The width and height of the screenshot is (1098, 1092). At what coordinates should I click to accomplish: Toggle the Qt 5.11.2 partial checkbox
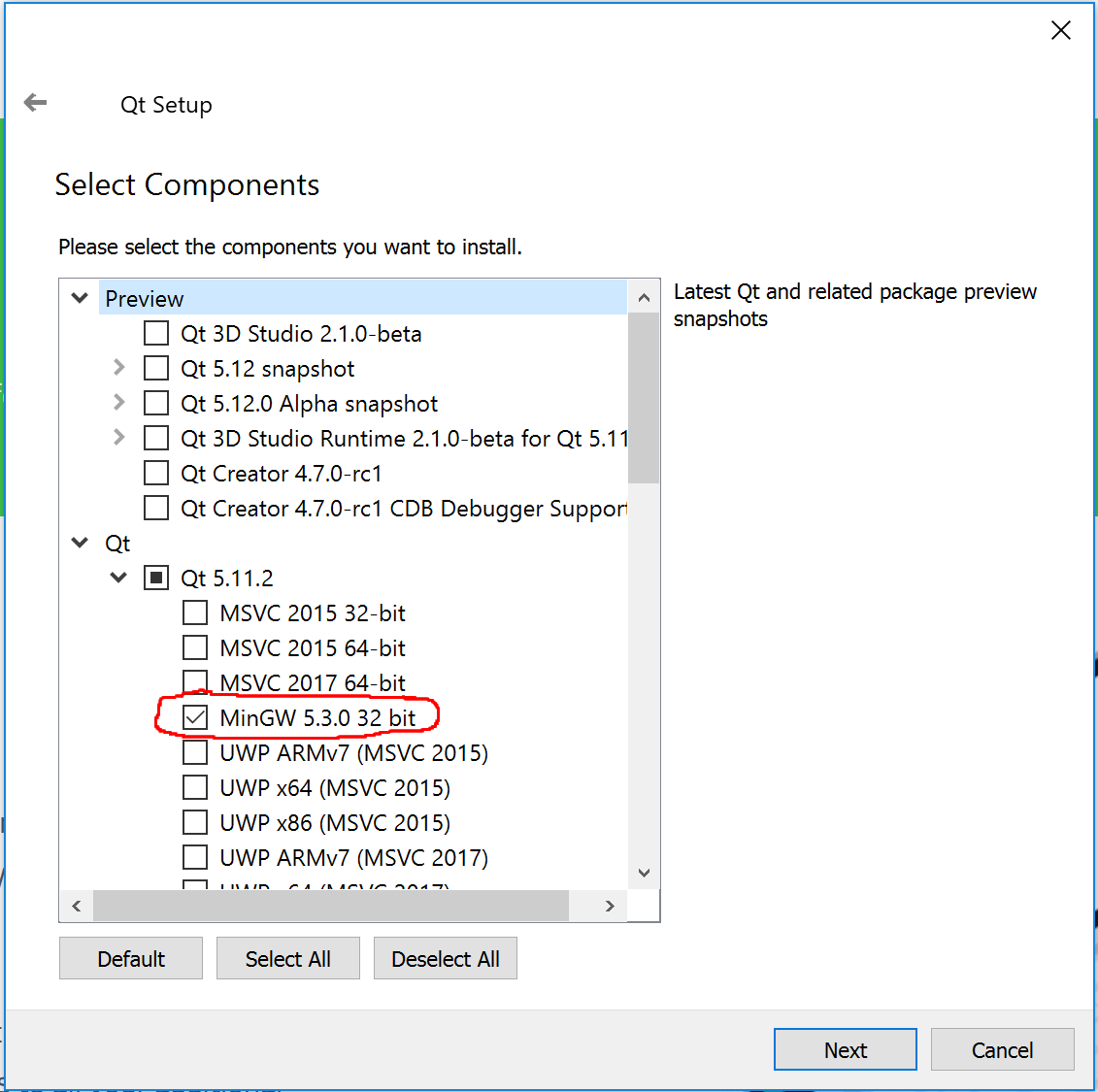pos(156,579)
